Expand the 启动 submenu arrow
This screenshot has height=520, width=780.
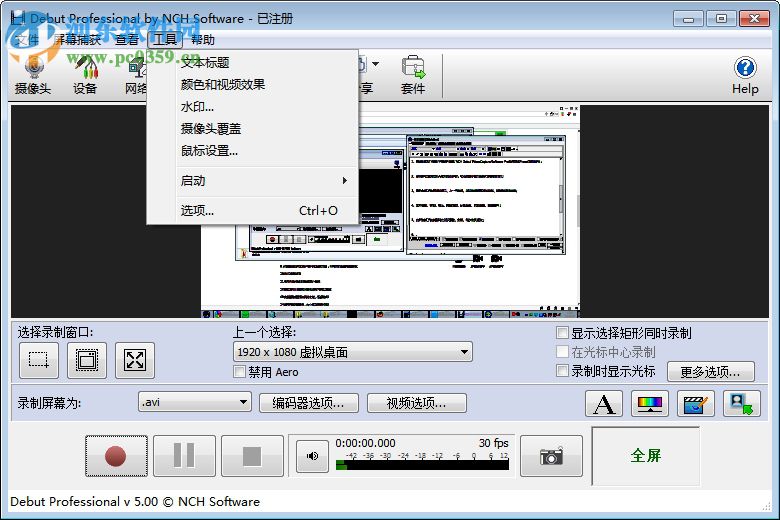click(x=344, y=181)
